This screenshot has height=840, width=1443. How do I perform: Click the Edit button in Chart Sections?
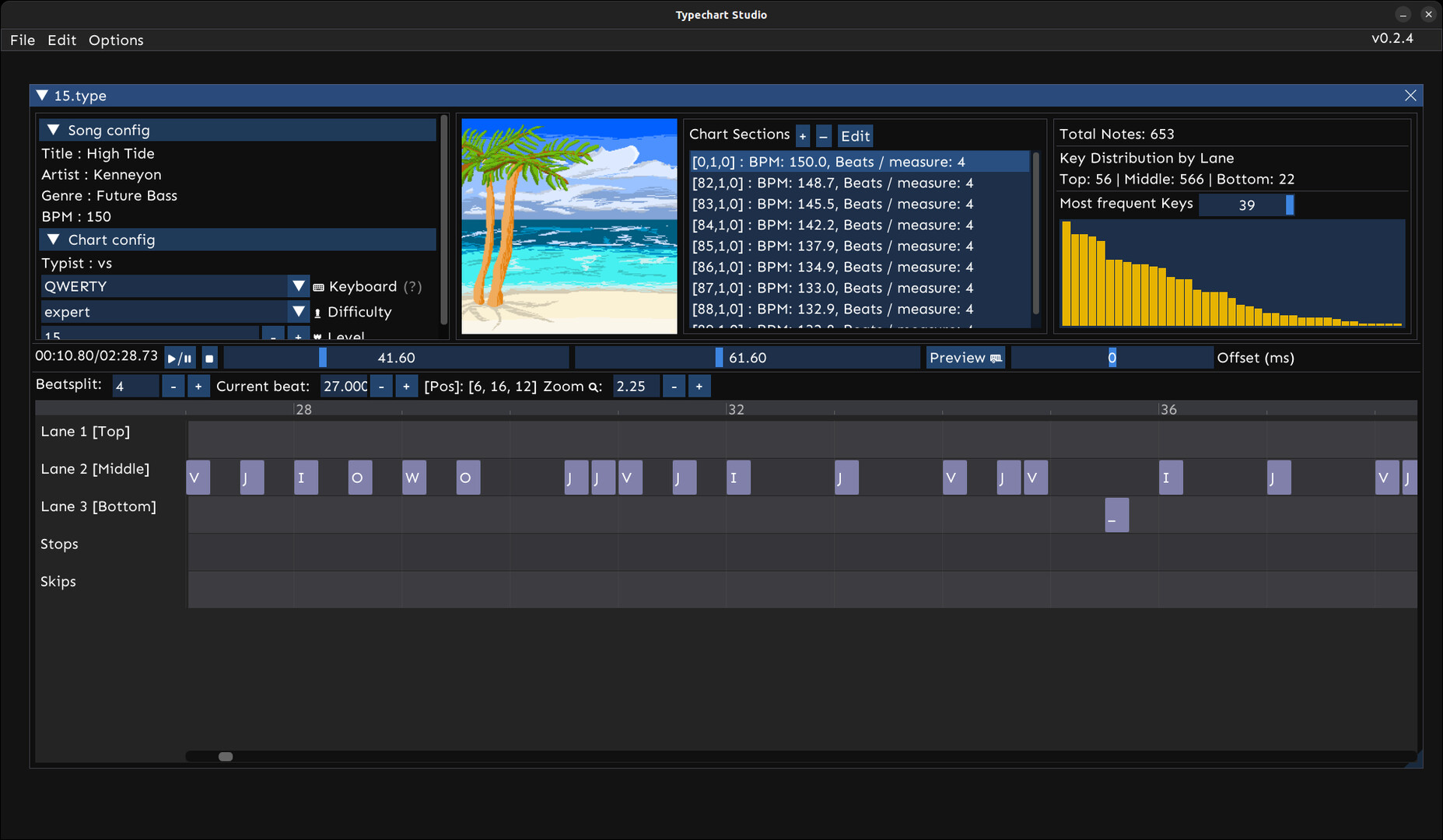(x=855, y=135)
